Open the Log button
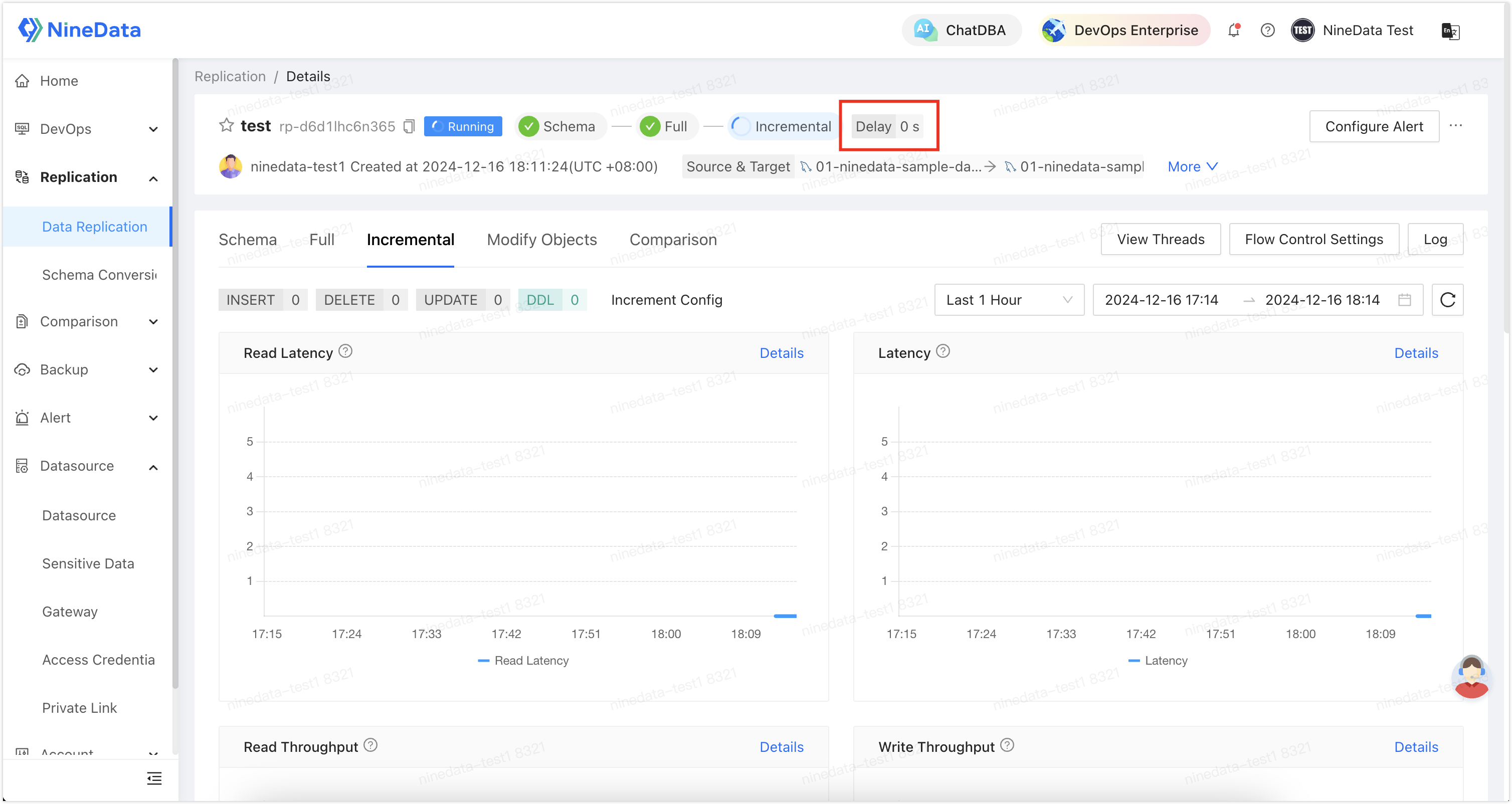 pos(1435,240)
